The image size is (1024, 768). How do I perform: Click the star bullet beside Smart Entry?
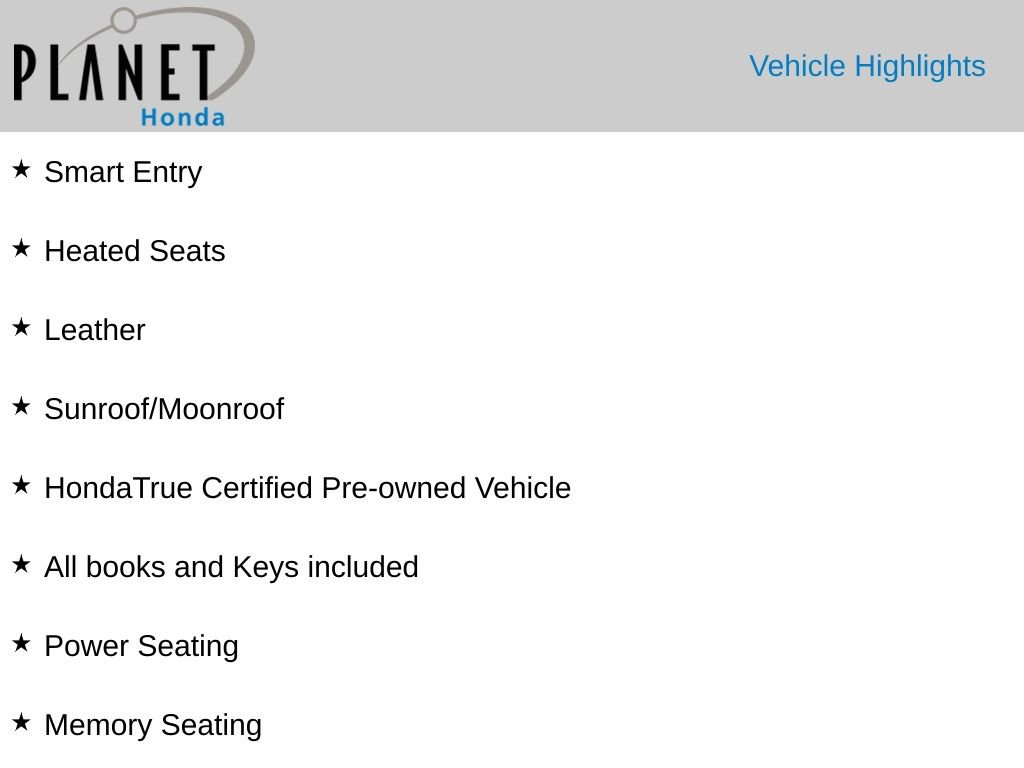click(x=21, y=169)
